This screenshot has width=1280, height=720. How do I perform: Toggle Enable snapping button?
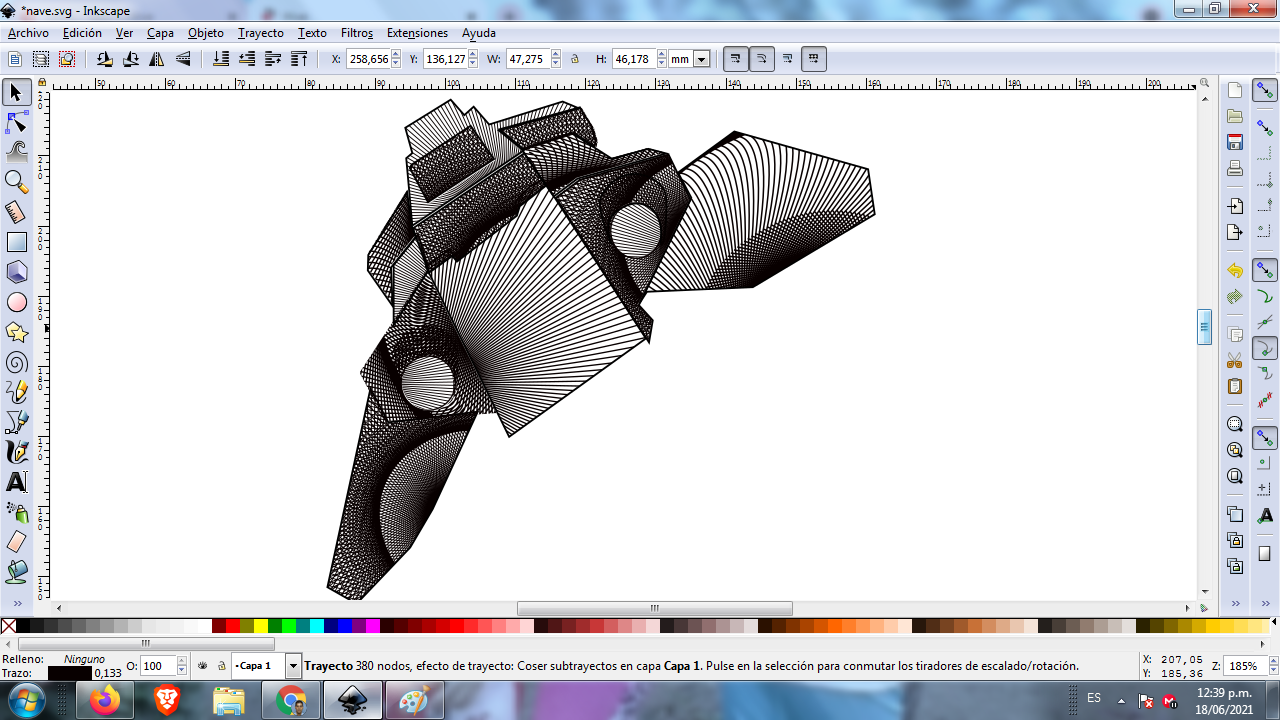1265,90
